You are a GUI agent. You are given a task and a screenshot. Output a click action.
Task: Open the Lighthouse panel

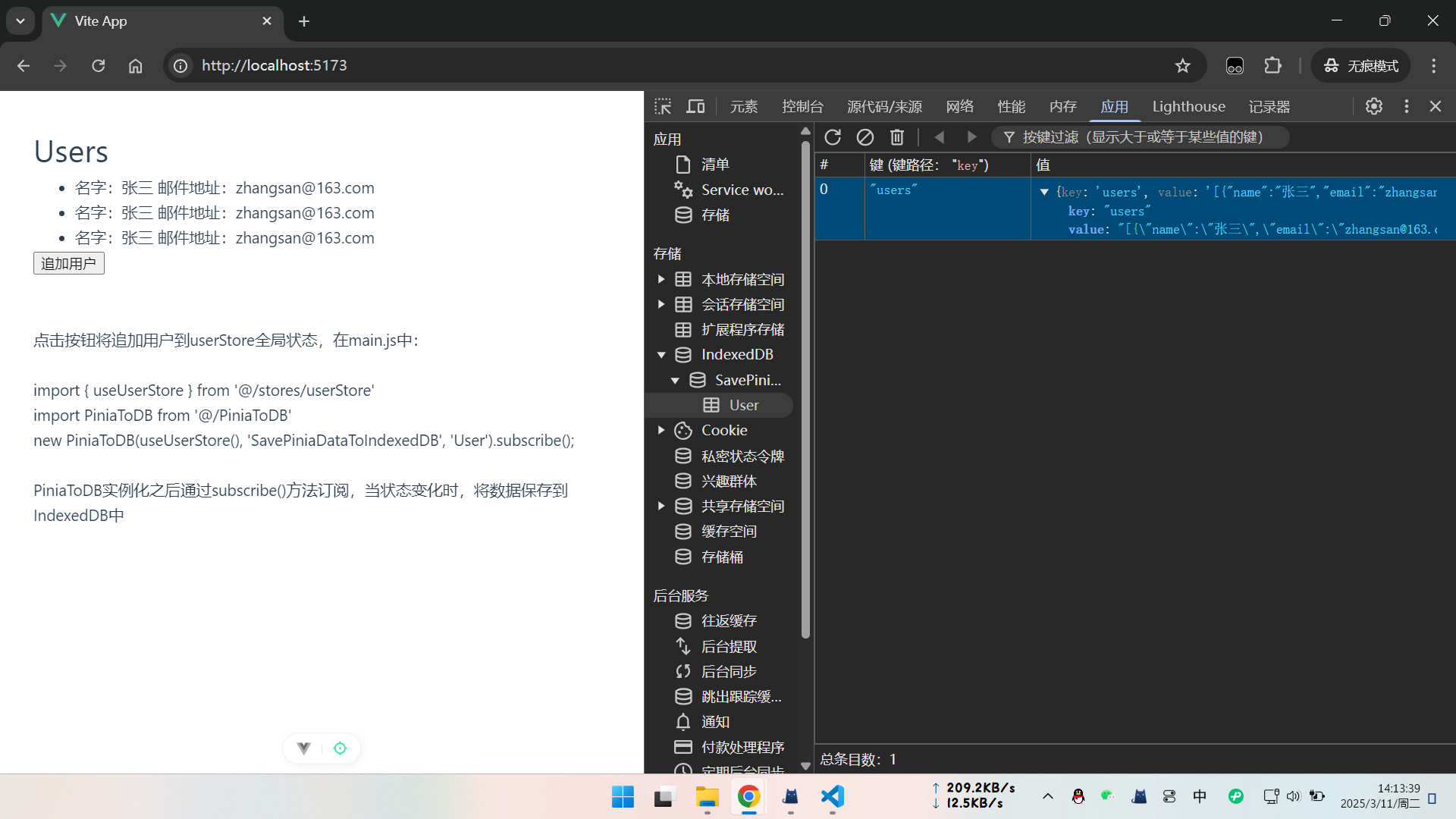tap(1188, 106)
